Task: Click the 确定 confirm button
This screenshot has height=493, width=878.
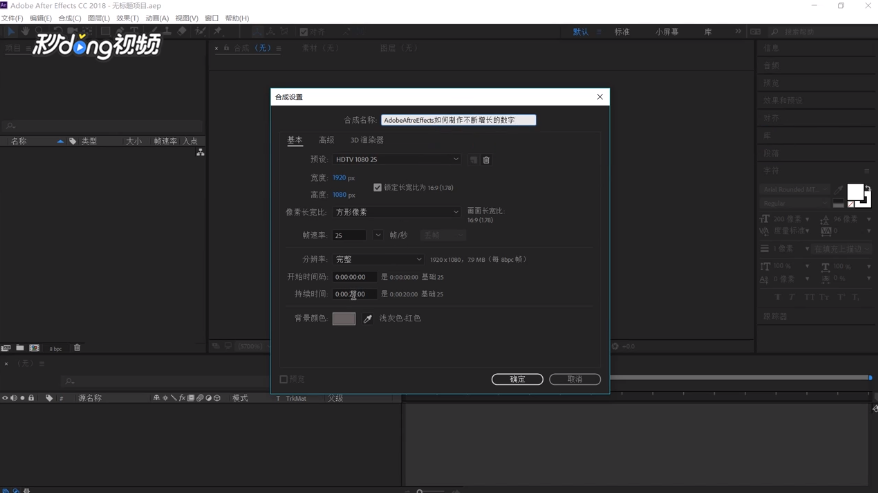Action: click(x=517, y=379)
